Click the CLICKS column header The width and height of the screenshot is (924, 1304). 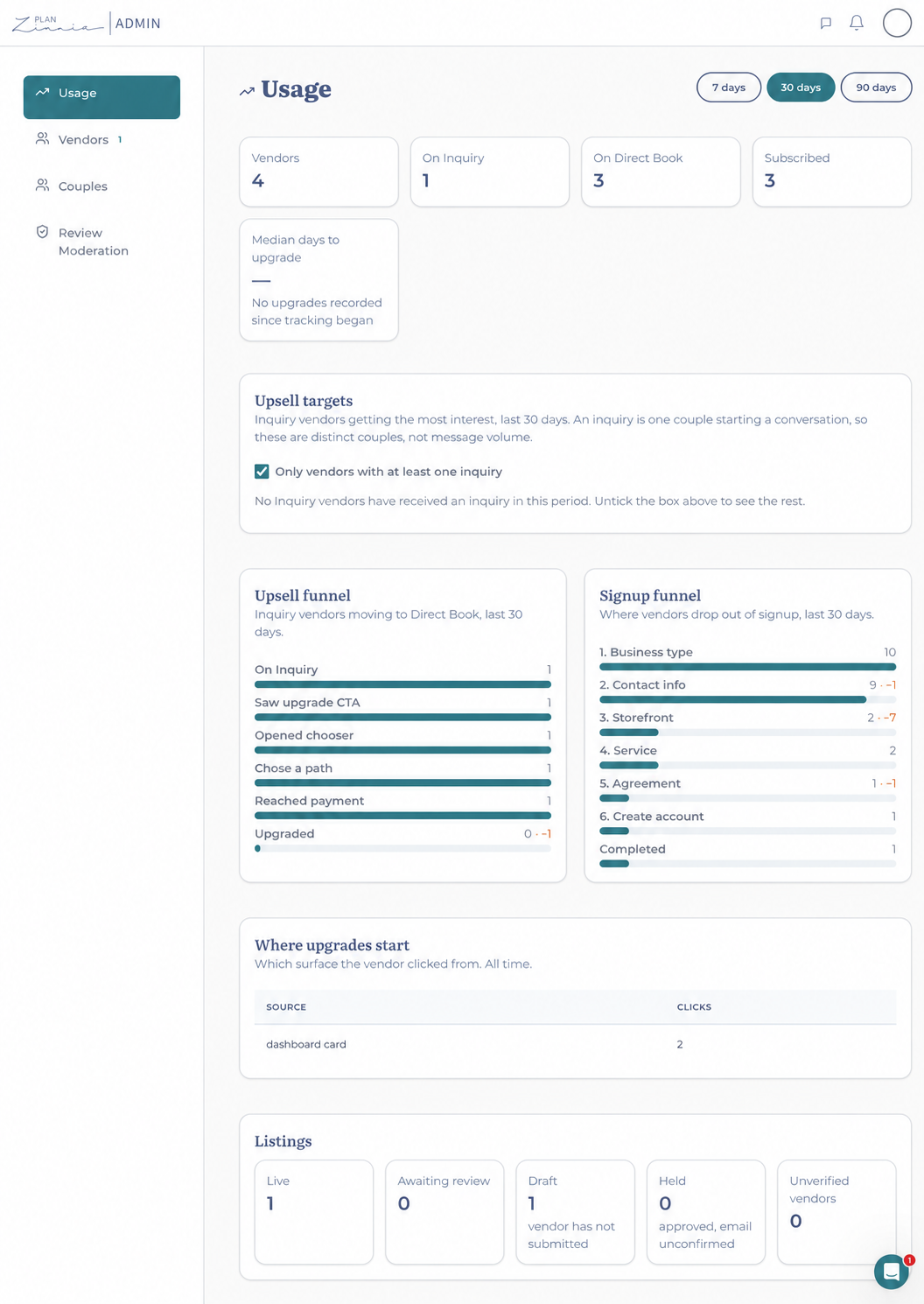tap(694, 1007)
